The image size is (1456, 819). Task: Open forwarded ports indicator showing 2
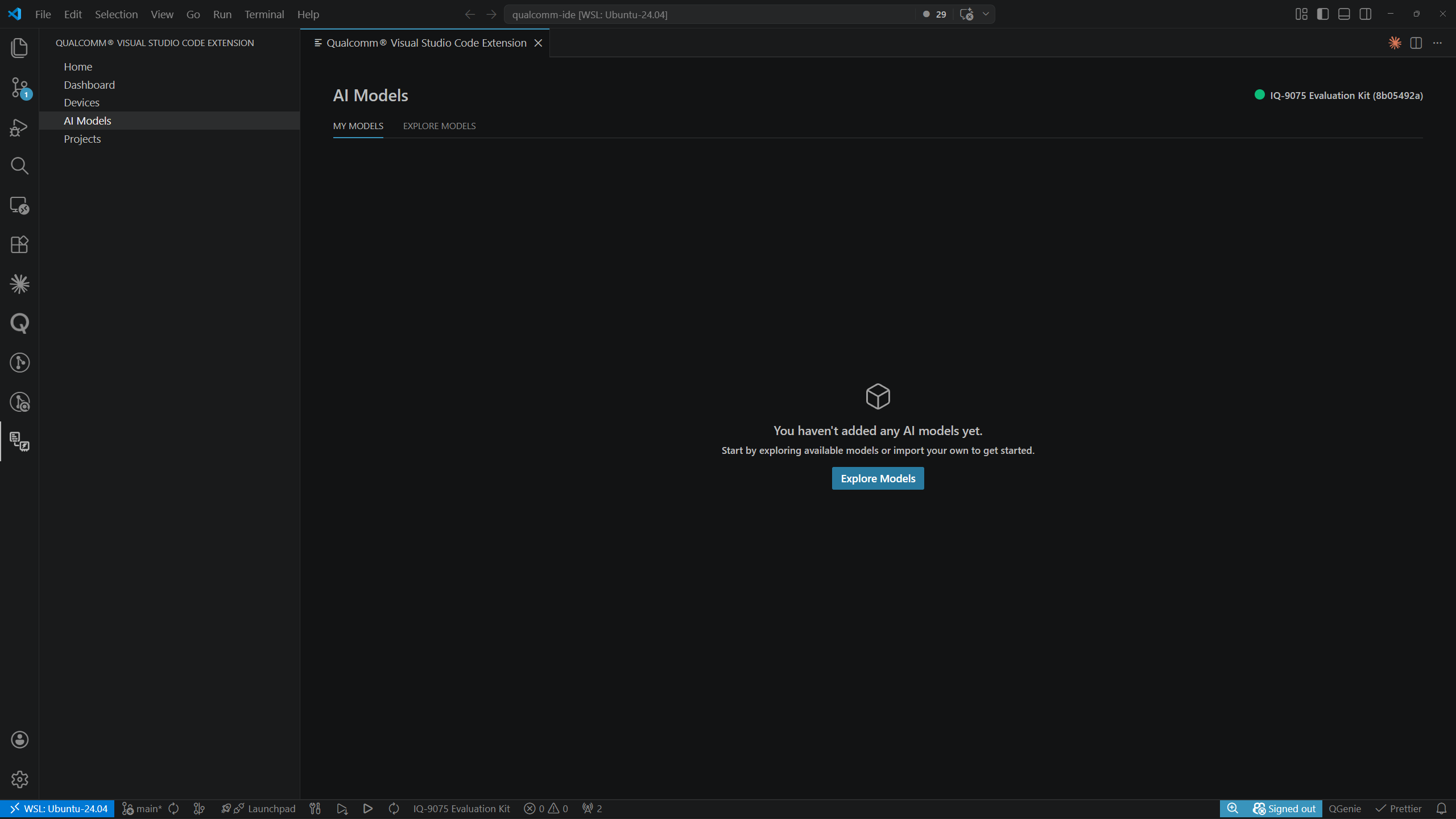coord(592,809)
